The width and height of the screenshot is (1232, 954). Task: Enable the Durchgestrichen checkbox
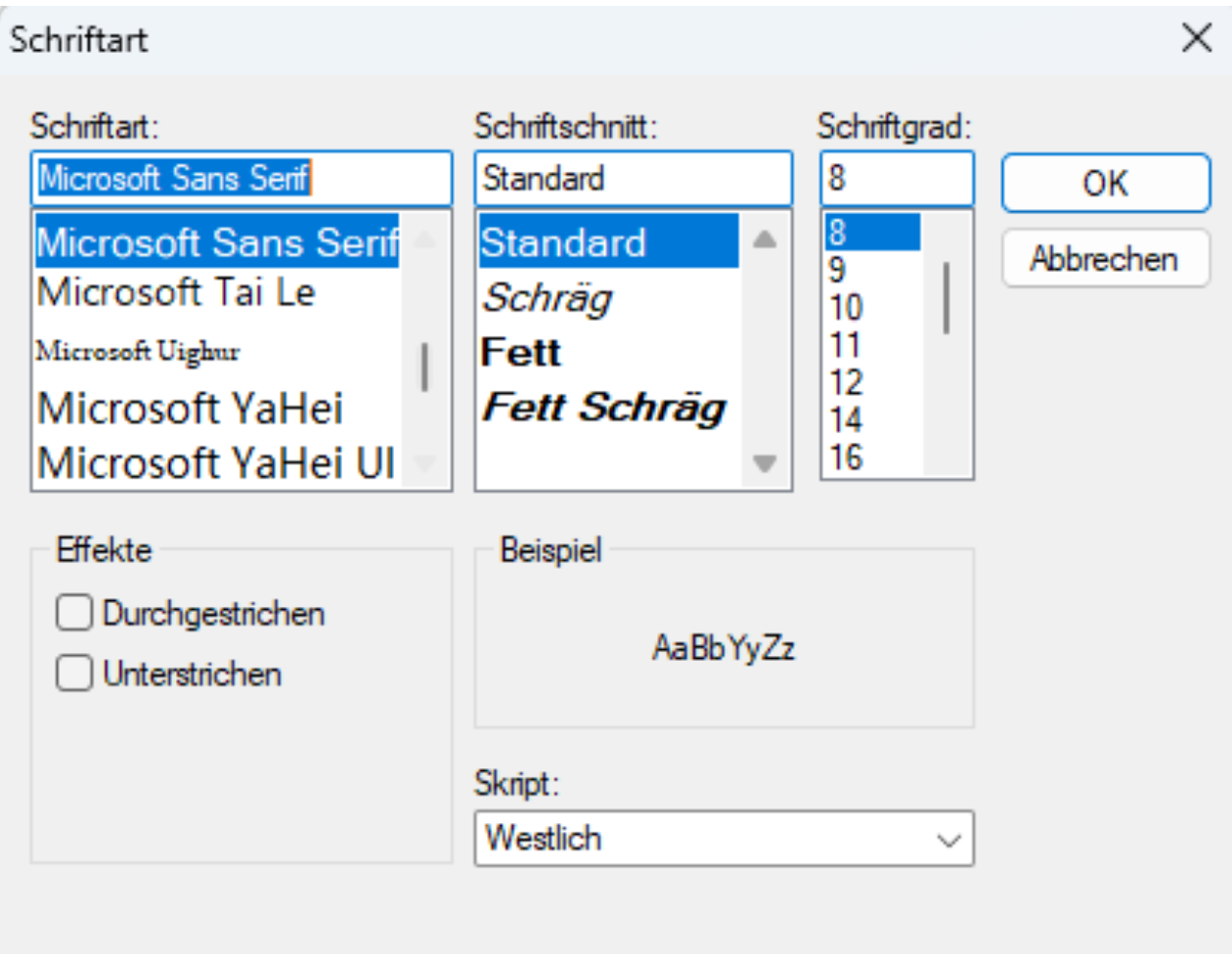point(74,613)
